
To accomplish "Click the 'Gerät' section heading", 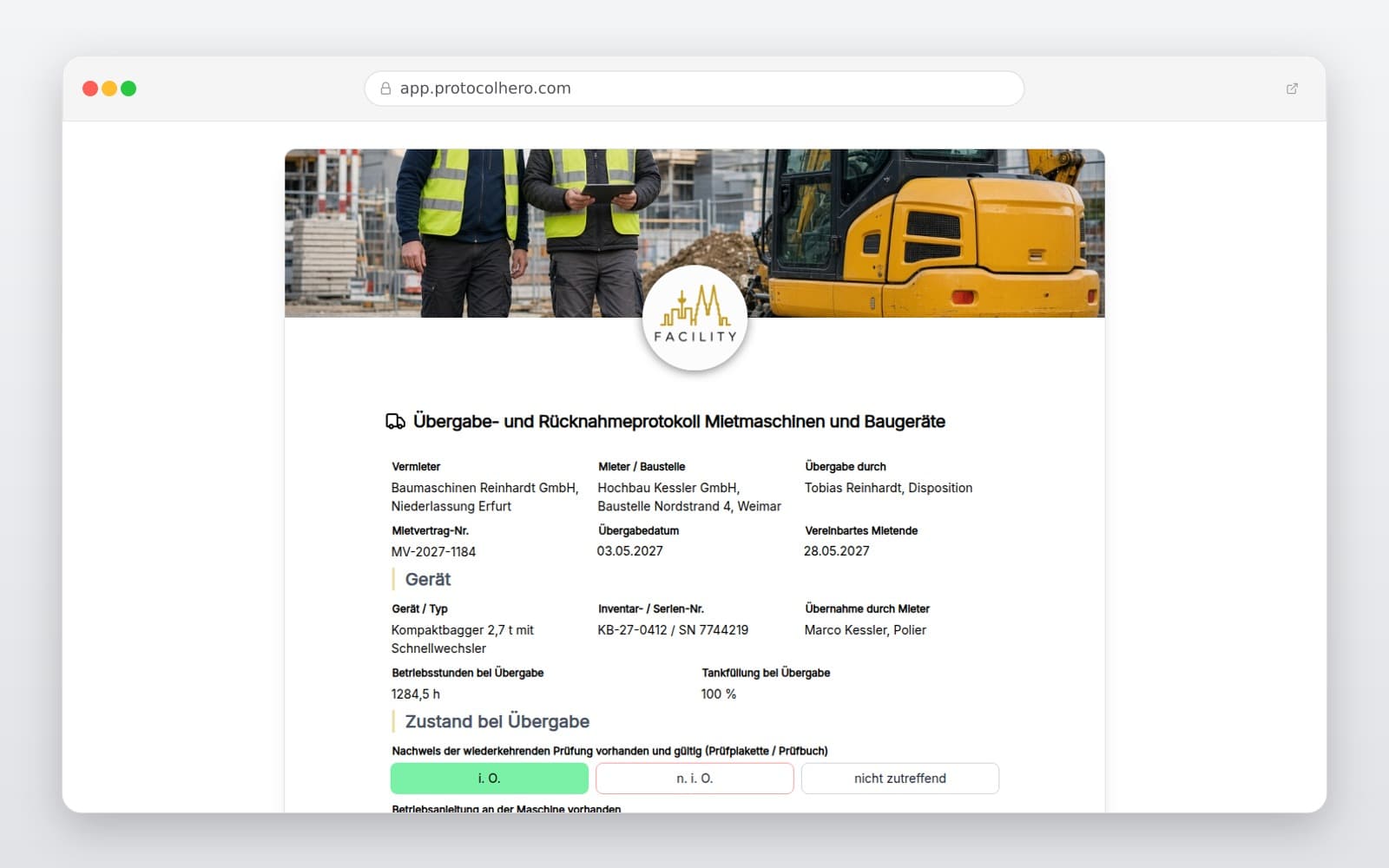I will [428, 580].
